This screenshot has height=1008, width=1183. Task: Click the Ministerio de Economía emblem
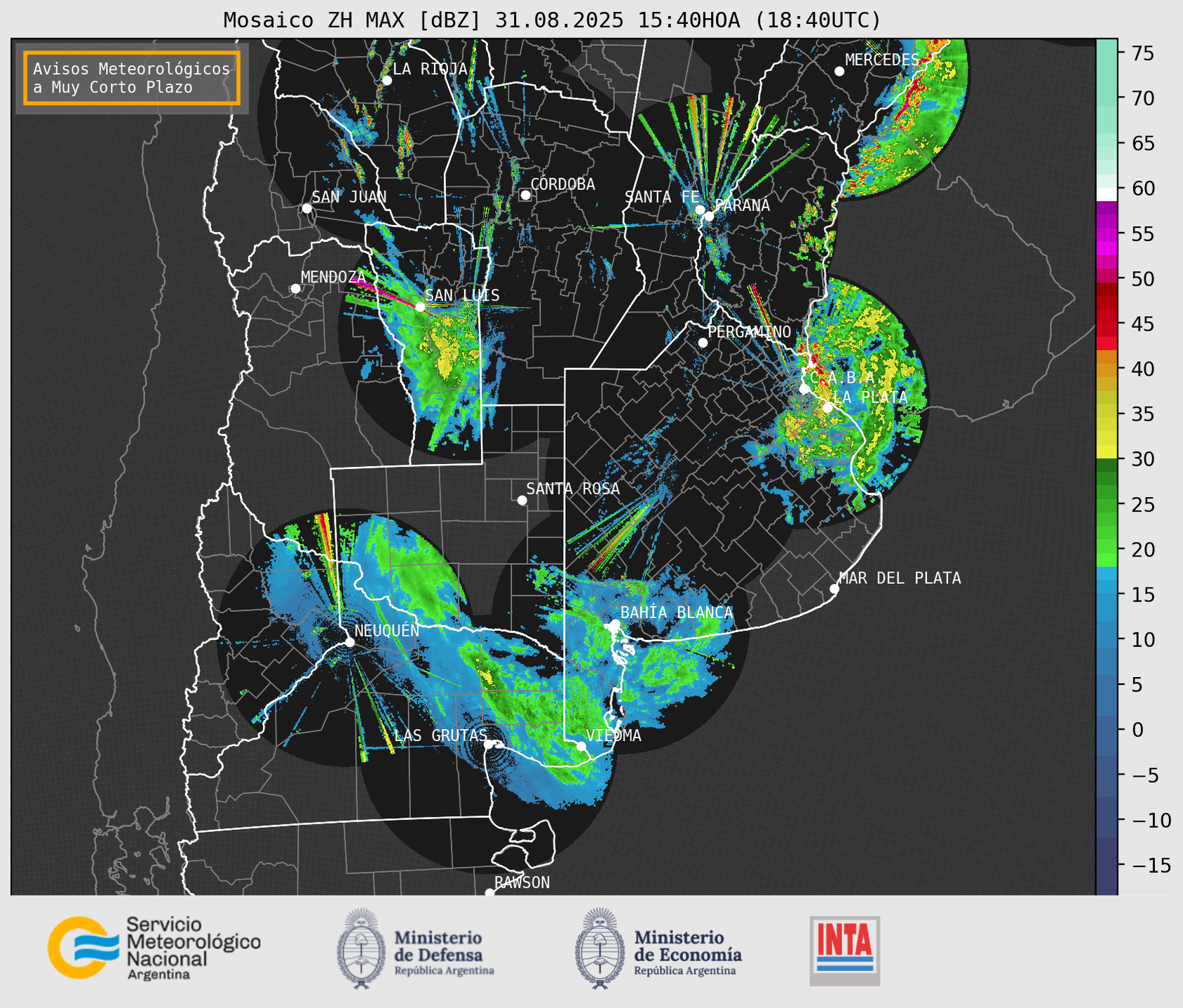coord(600,948)
